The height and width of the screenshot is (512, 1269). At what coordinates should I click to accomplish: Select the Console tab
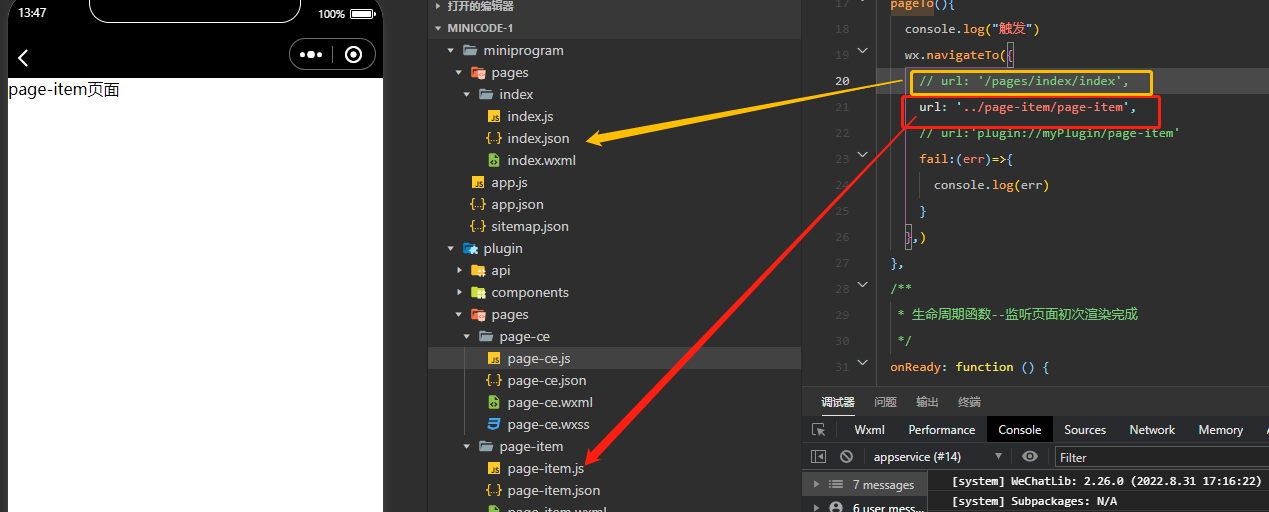pyautogui.click(x=1020, y=430)
